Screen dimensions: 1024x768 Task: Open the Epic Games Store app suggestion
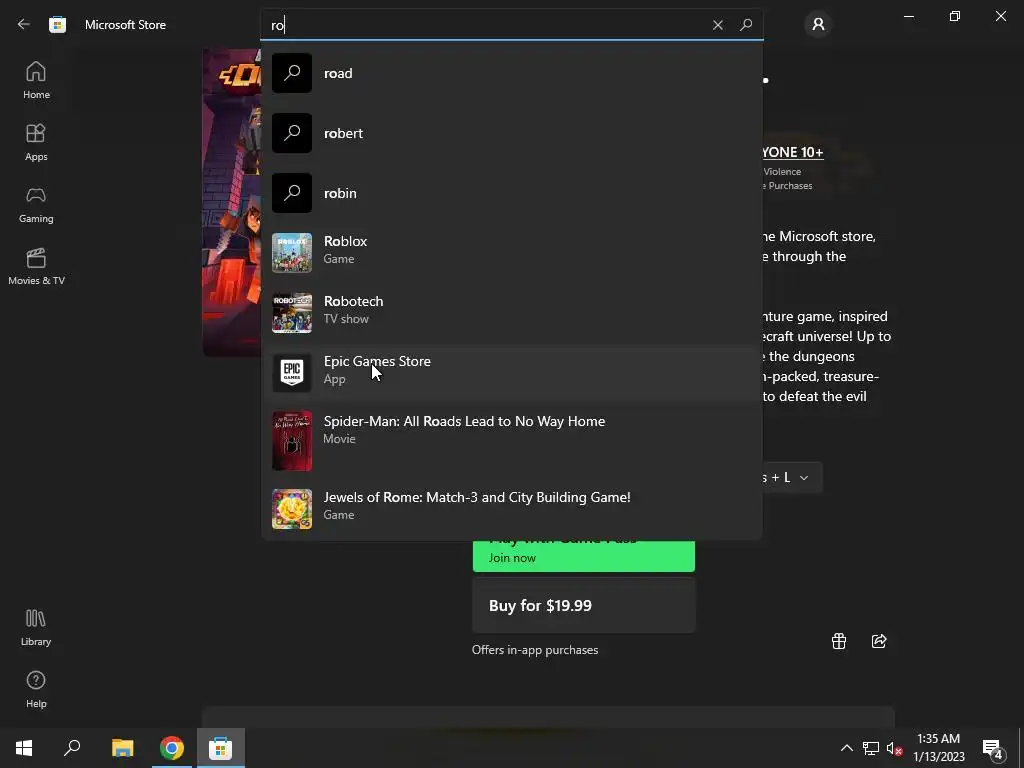[512, 373]
